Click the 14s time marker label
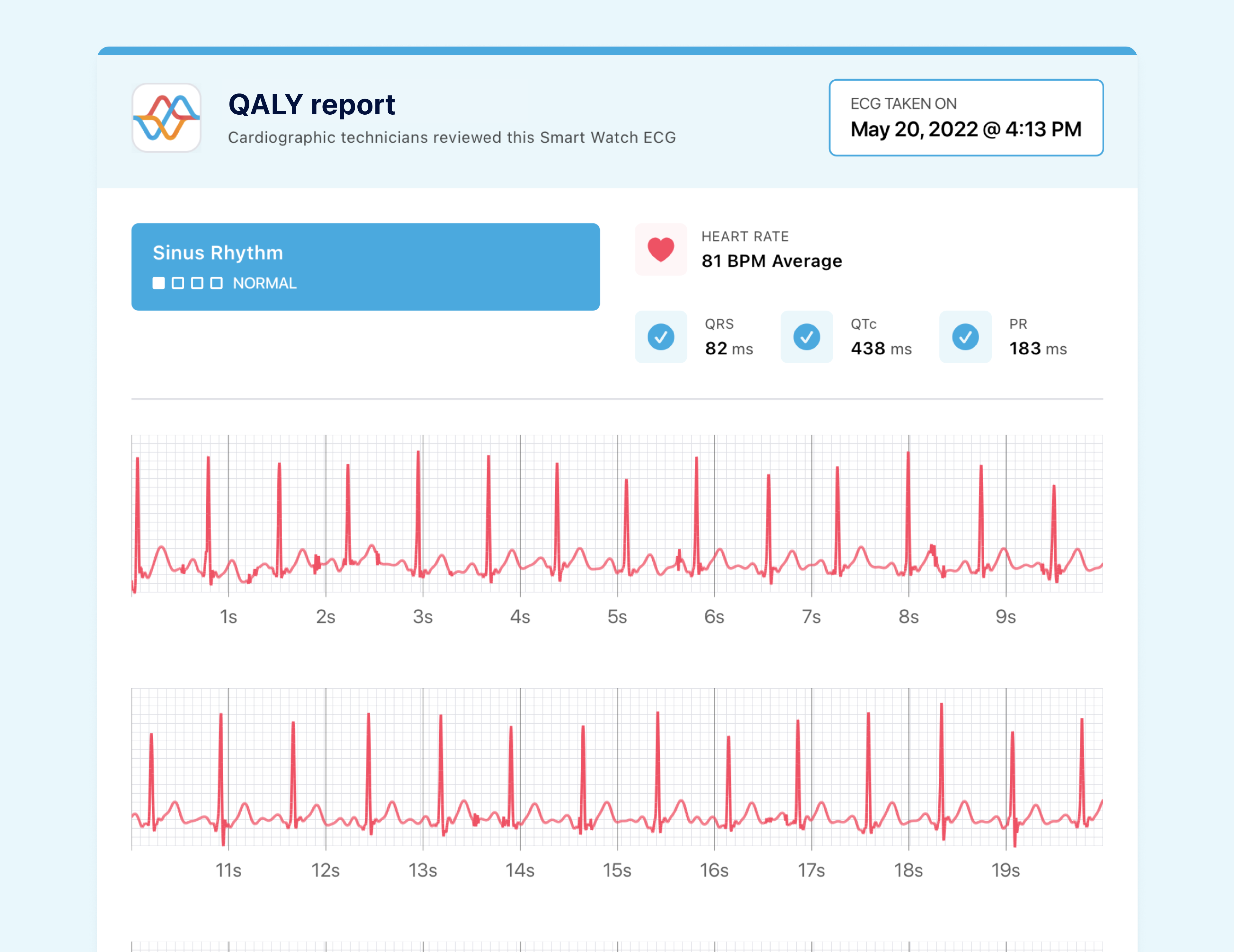Screen dimensions: 1234x952 520,870
